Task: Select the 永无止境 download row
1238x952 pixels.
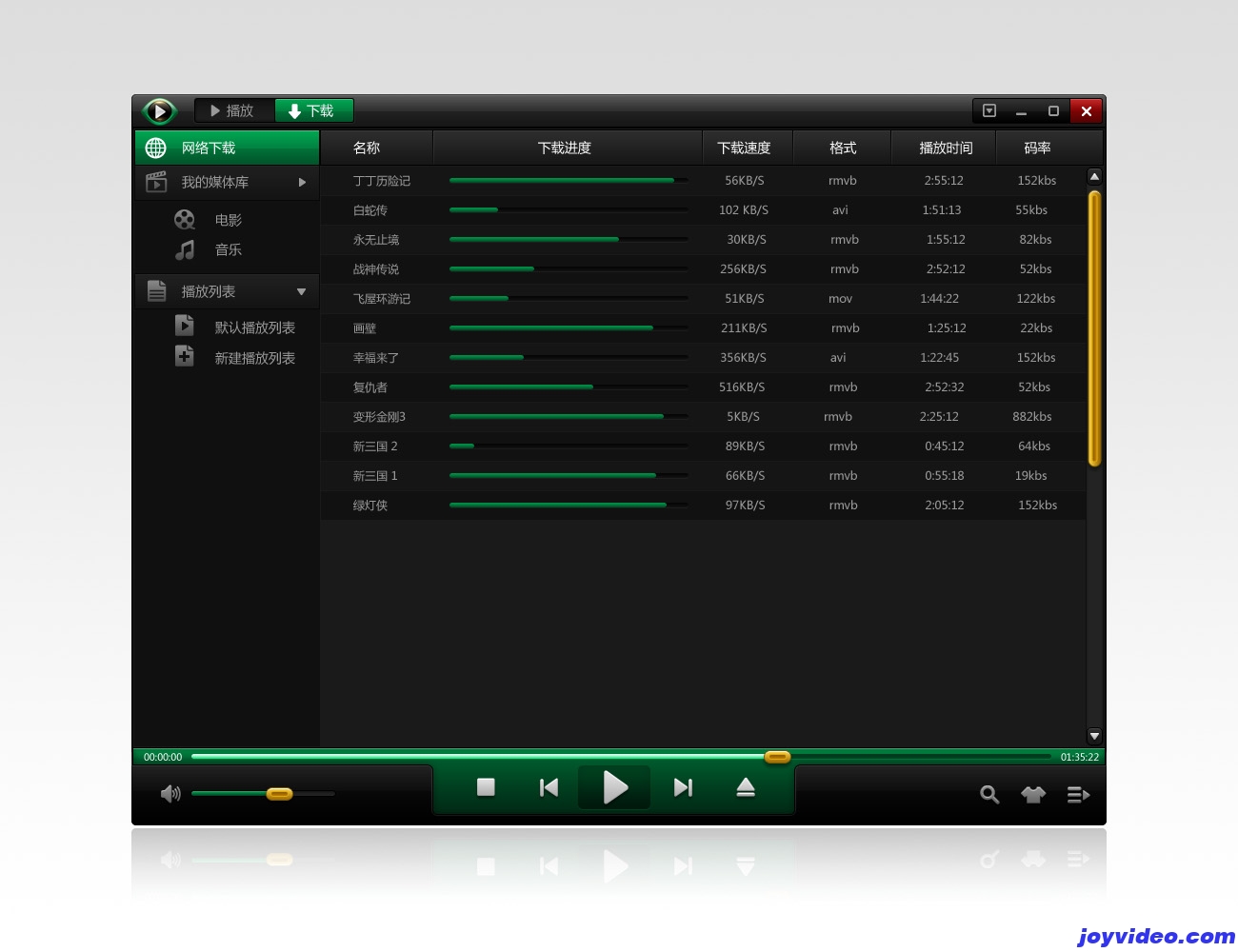Action: pos(704,240)
